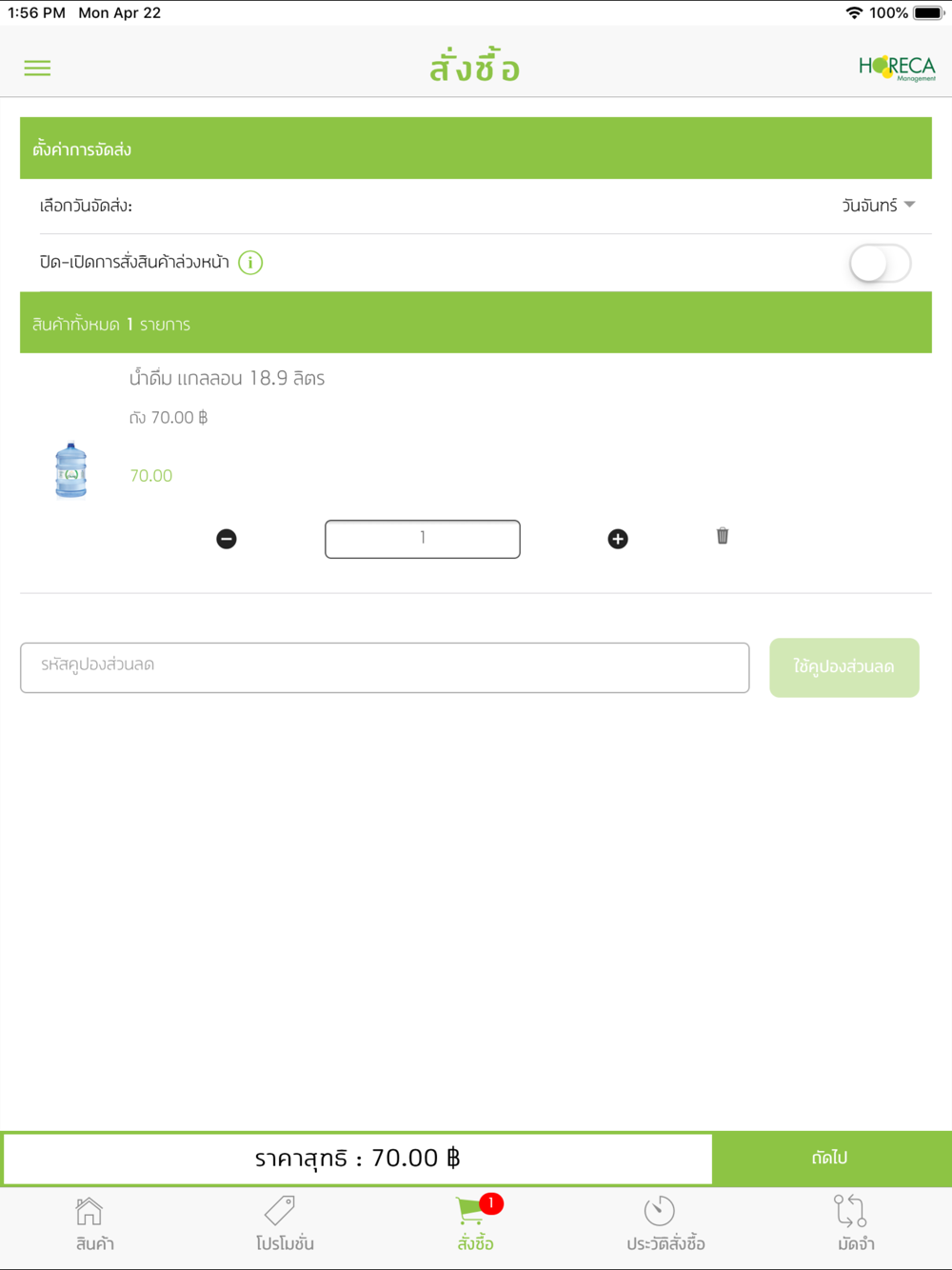Decrease quantity with the minus icon
Screen dimensions: 952x1270
pos(227,539)
